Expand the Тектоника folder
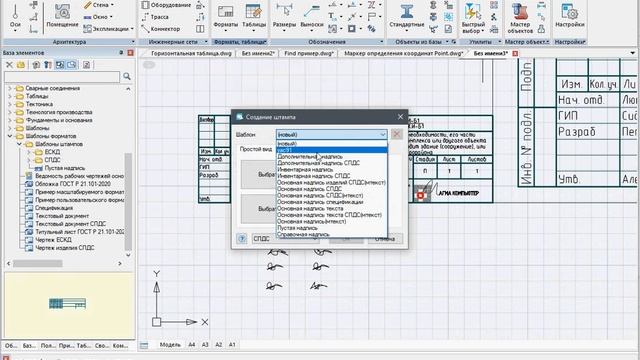Image resolution: width=640 pixels, height=360 pixels. 10,104
